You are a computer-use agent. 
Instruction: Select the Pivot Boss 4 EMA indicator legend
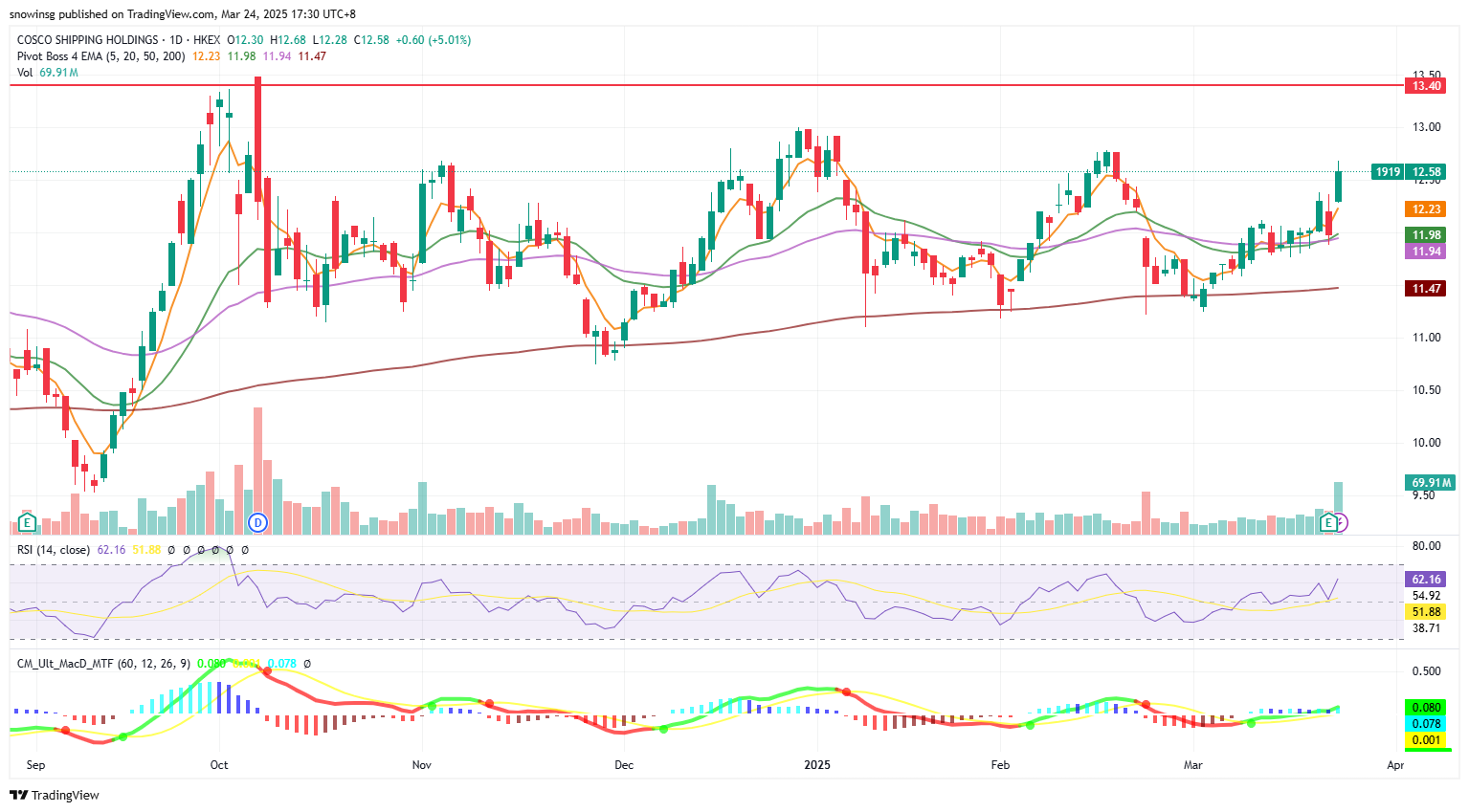[101, 56]
